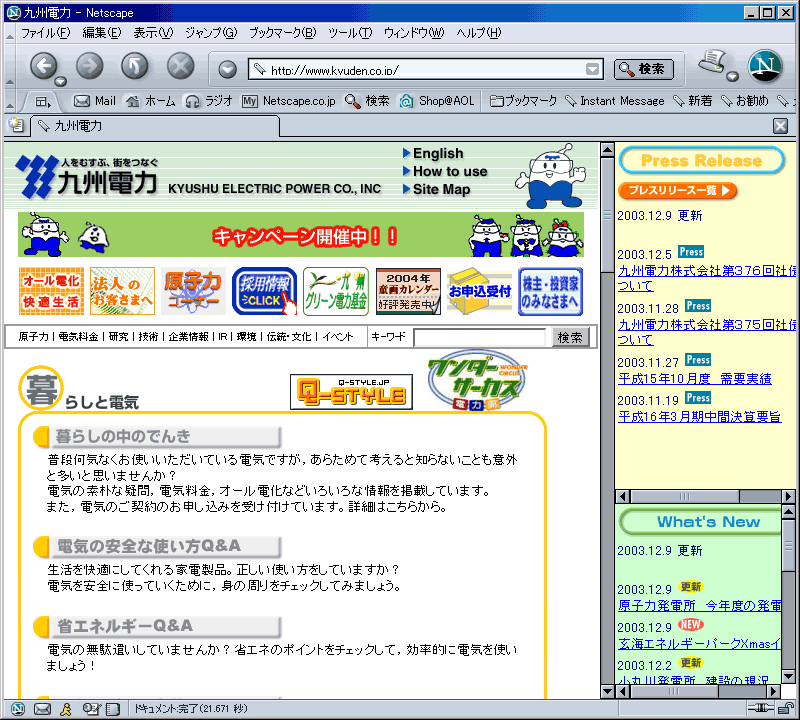Click the Instant Messenger running-man icon
The image size is (800, 720).
[66, 708]
